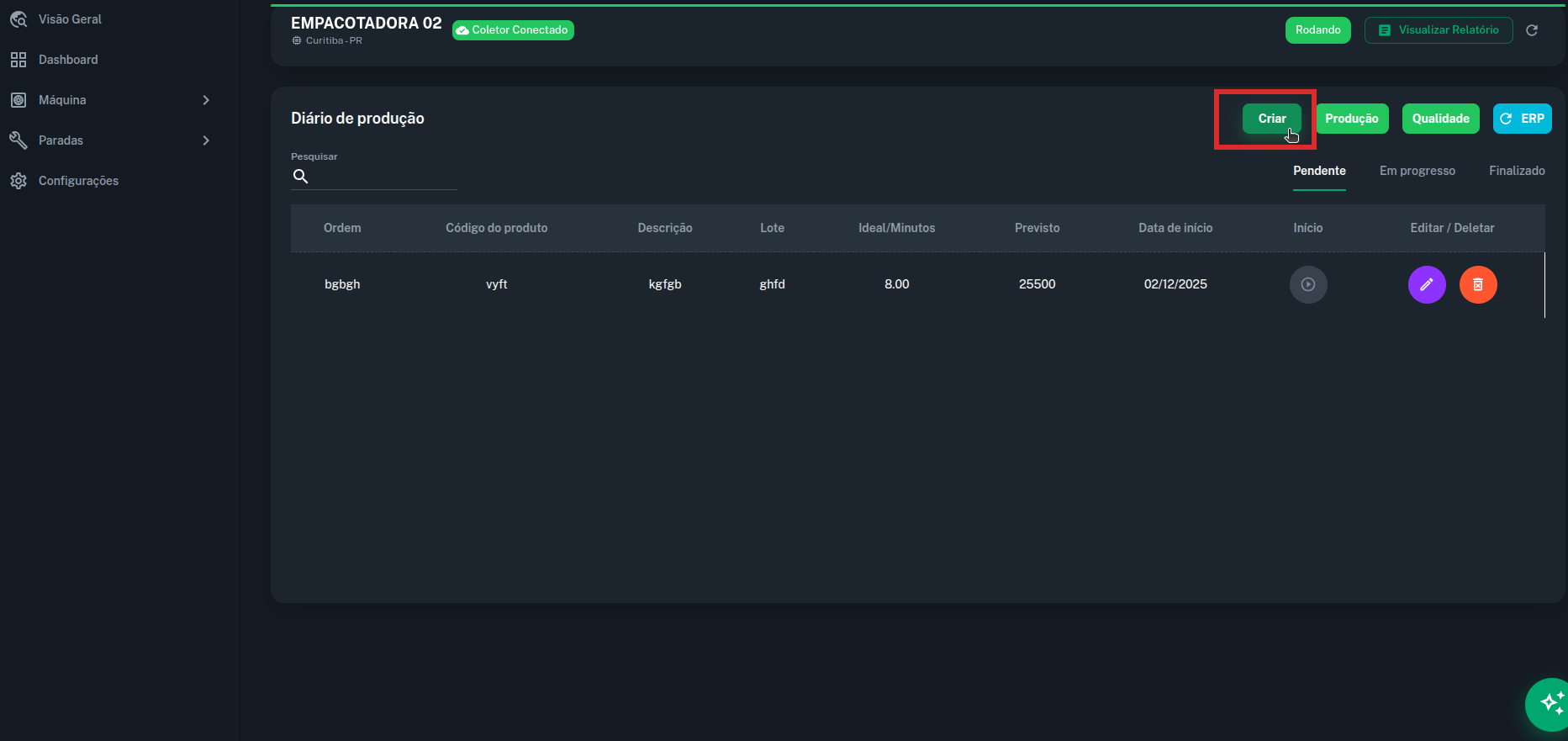1568x741 pixels.
Task: Click the search magnifier icon
Action: tap(300, 177)
